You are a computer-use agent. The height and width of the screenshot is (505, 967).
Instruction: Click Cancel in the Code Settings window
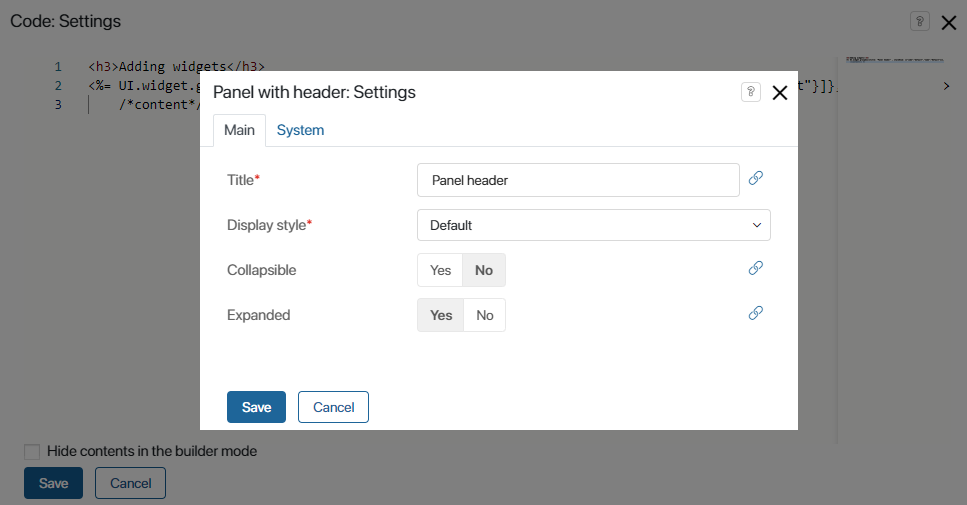pos(130,483)
